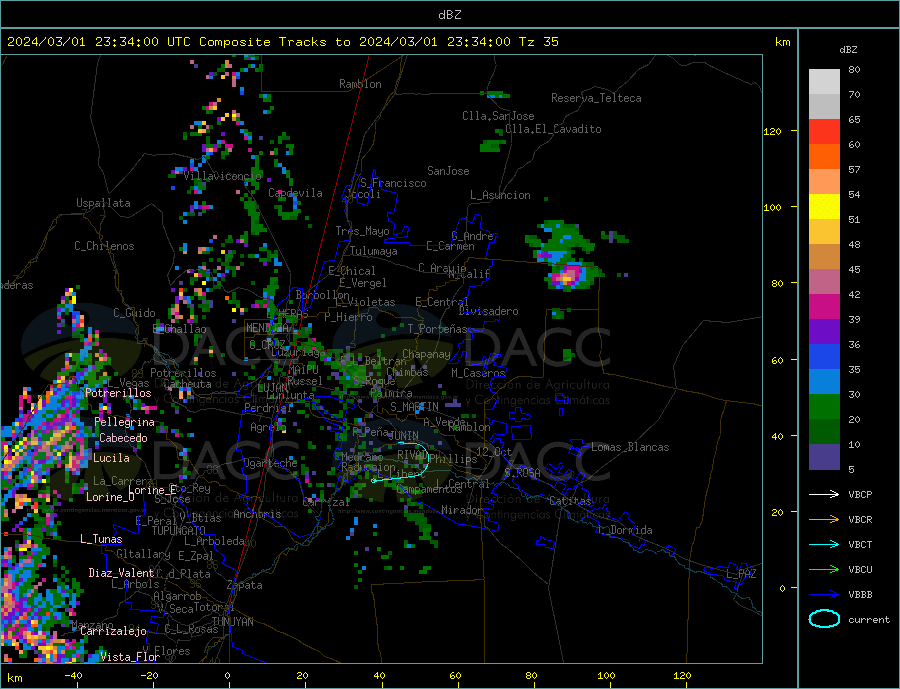Viewport: 900px width, 689px height.
Task: Click the 'current' legend label
Action: [x=869, y=620]
